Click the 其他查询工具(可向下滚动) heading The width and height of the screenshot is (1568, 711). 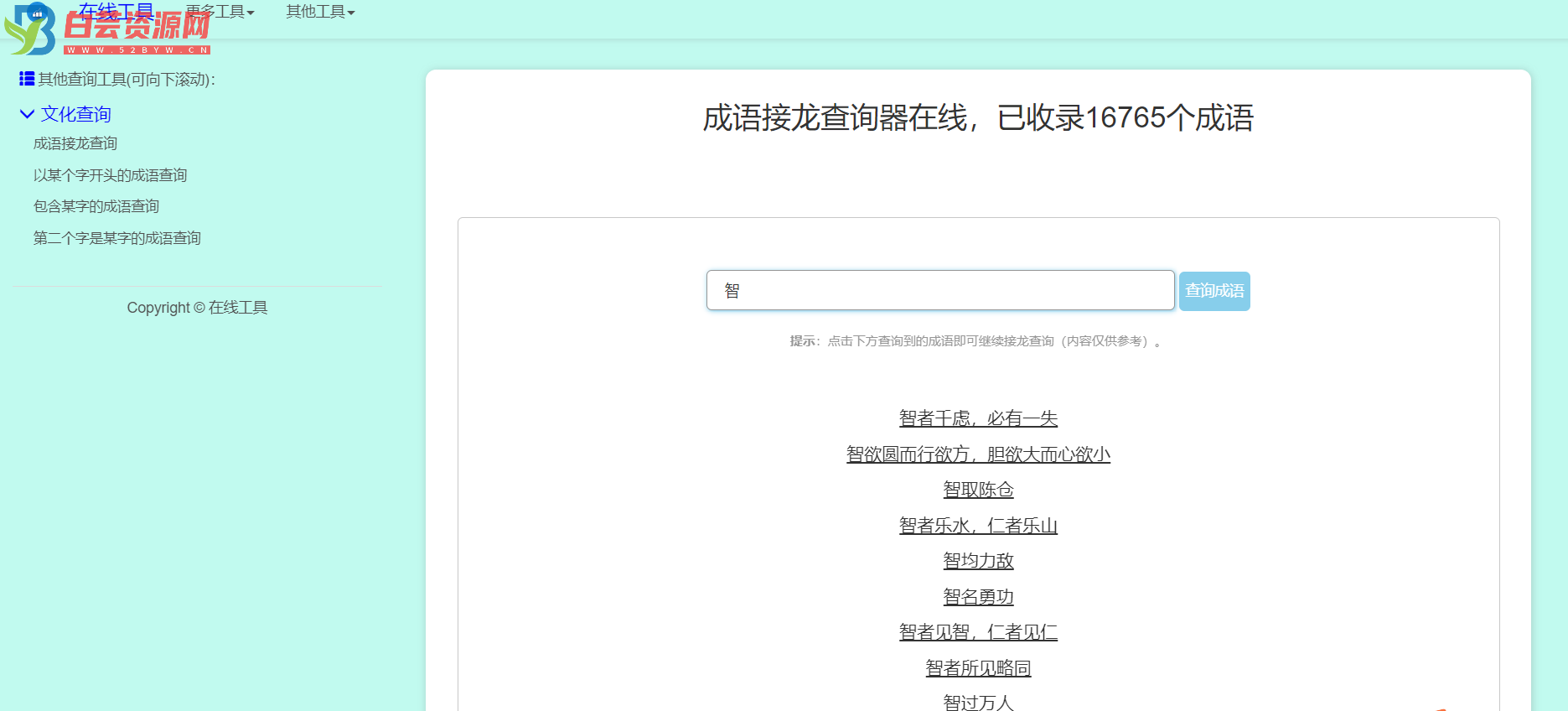[x=127, y=80]
